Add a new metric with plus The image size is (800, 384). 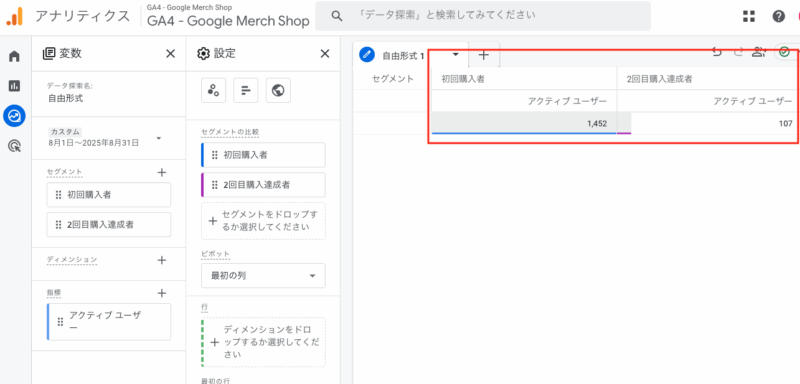tap(162, 293)
